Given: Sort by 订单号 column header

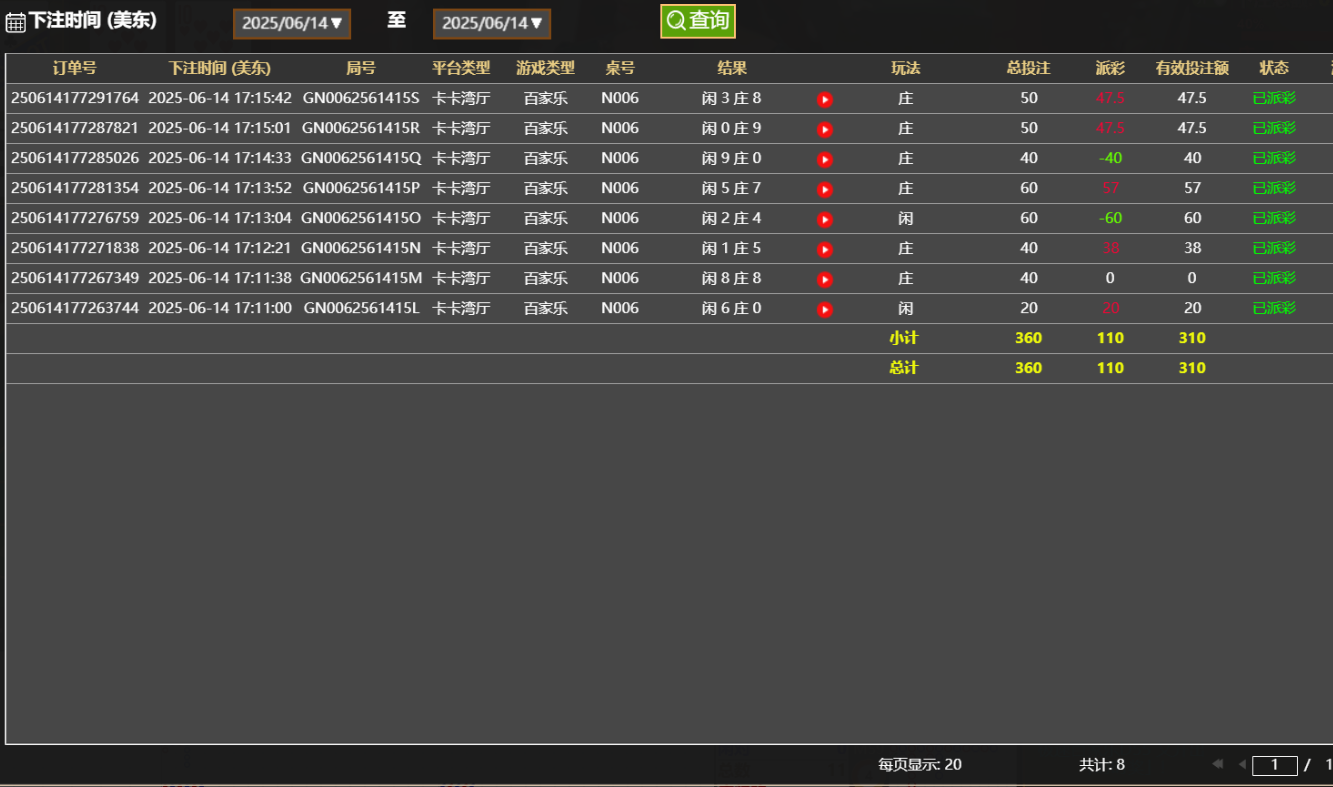Looking at the screenshot, I should pyautogui.click(x=74, y=68).
